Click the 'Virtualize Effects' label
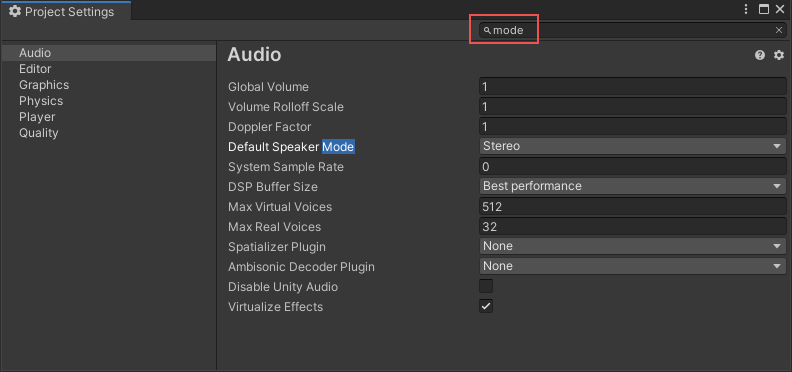The height and width of the screenshot is (372, 792). (x=275, y=307)
